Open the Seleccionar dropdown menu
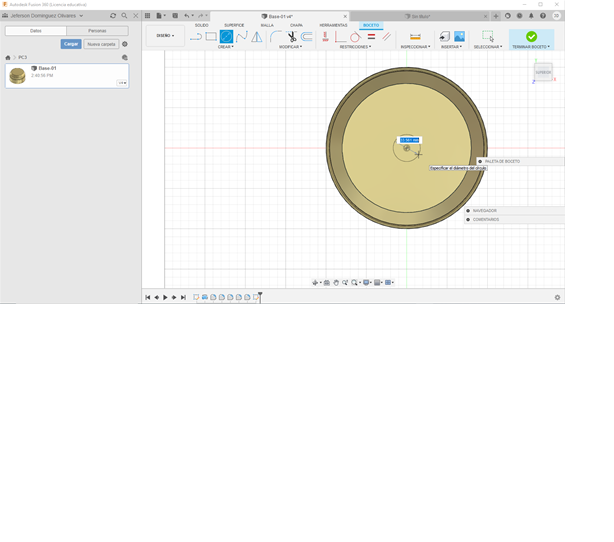This screenshot has width=614, height=542. [488, 47]
